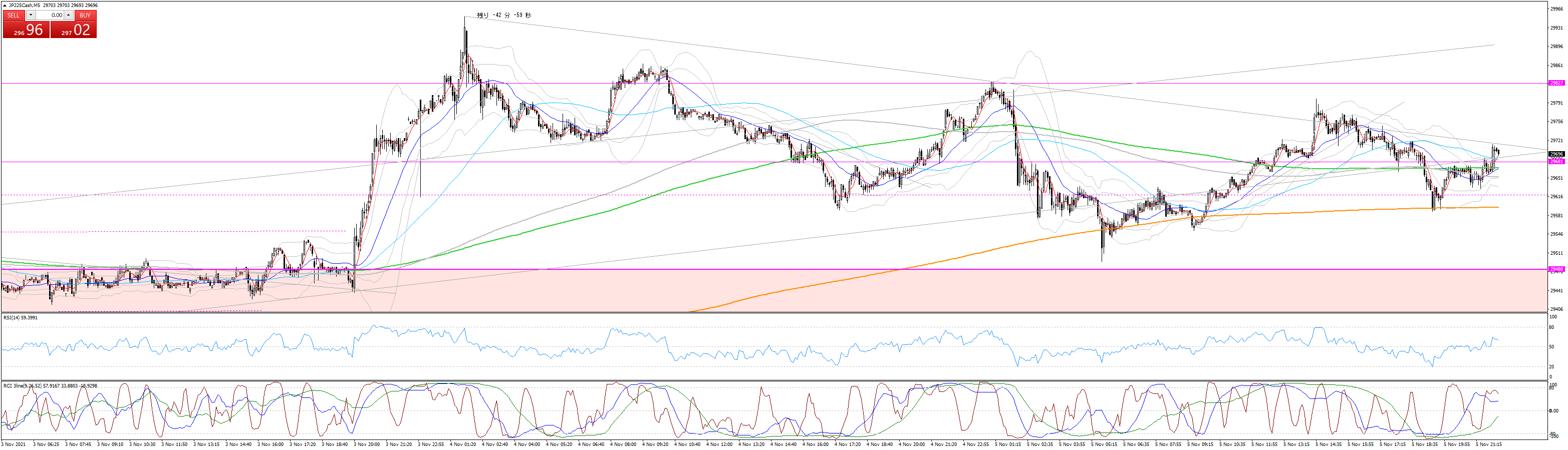Click the RSI(14) indicator label

(x=20, y=318)
